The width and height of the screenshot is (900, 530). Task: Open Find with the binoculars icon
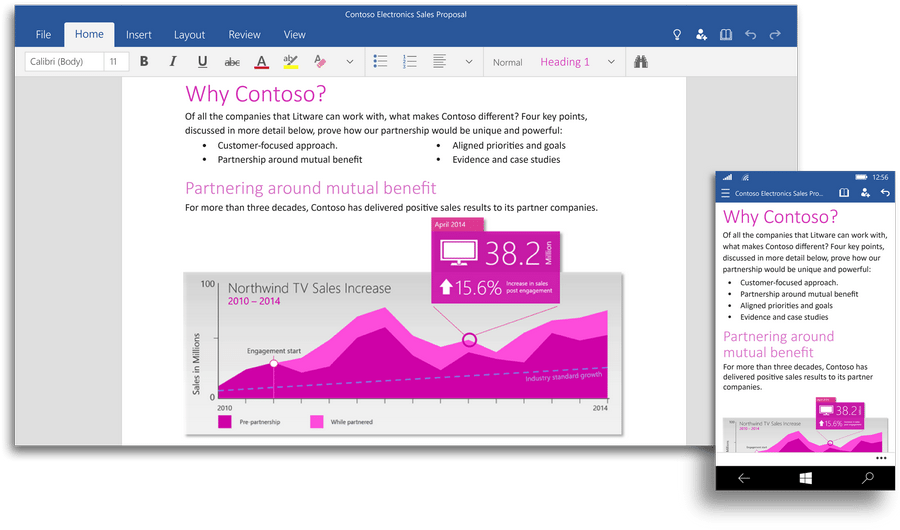click(641, 62)
